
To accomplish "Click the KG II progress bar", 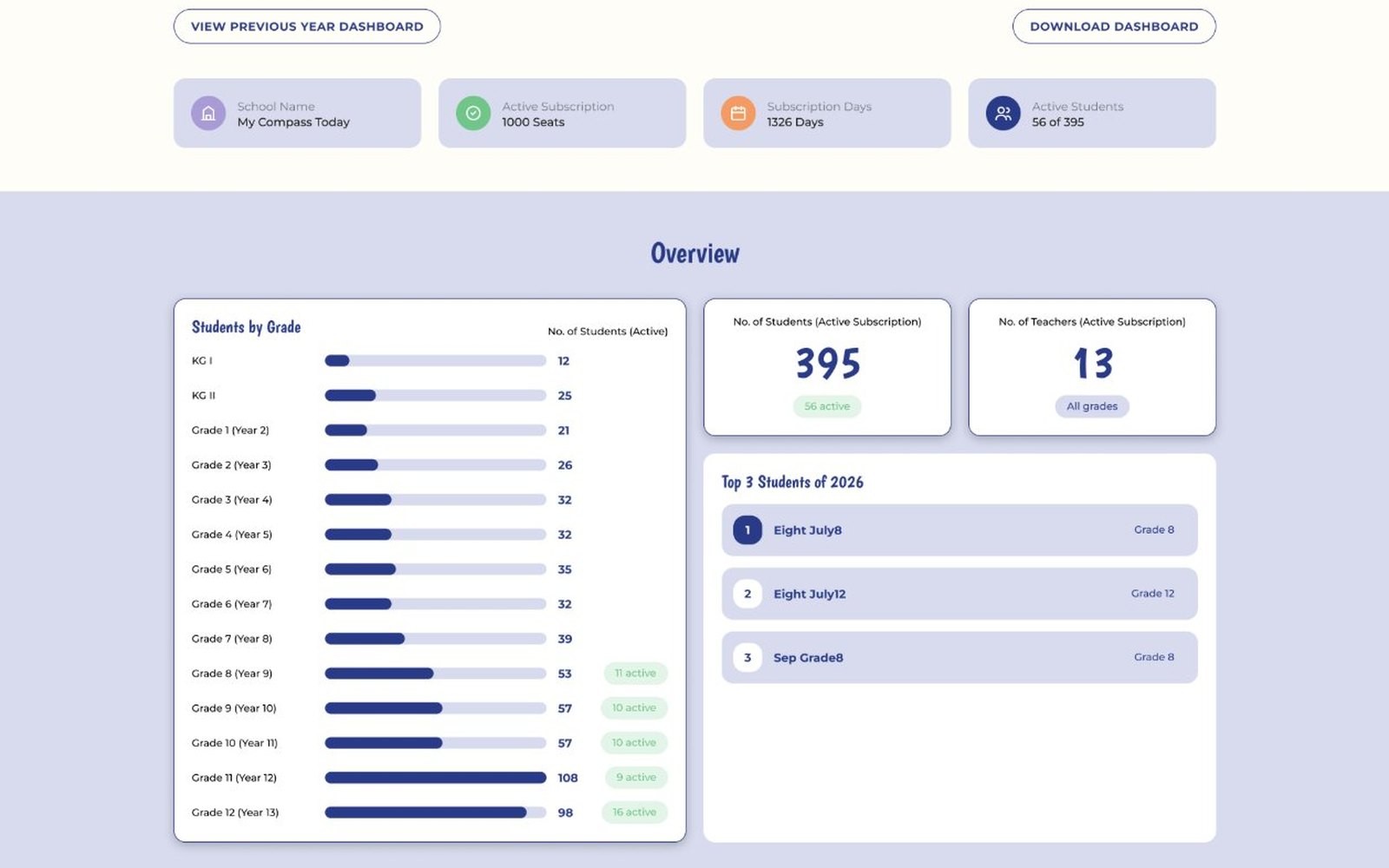I will [x=435, y=396].
